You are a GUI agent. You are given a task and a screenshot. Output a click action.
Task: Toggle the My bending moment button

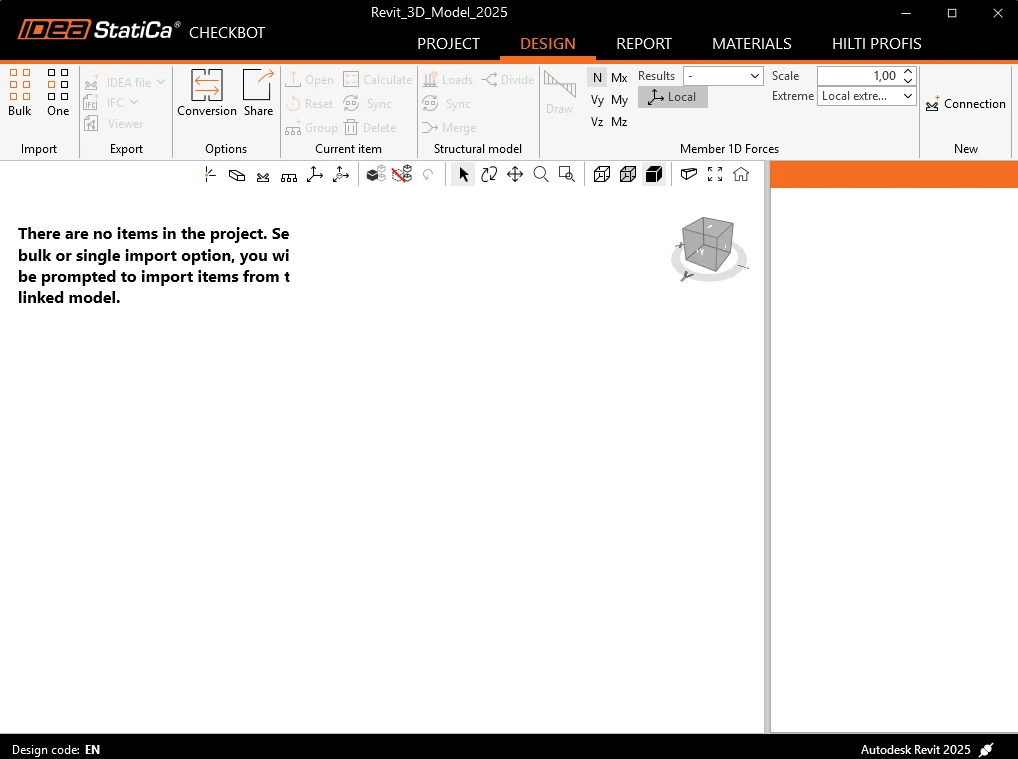click(x=619, y=100)
